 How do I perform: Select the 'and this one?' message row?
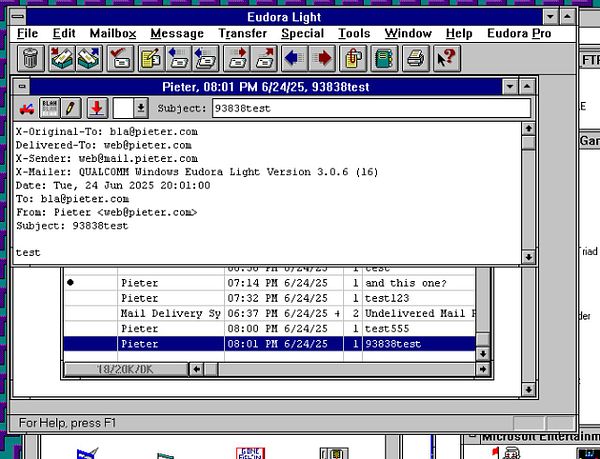[269, 283]
